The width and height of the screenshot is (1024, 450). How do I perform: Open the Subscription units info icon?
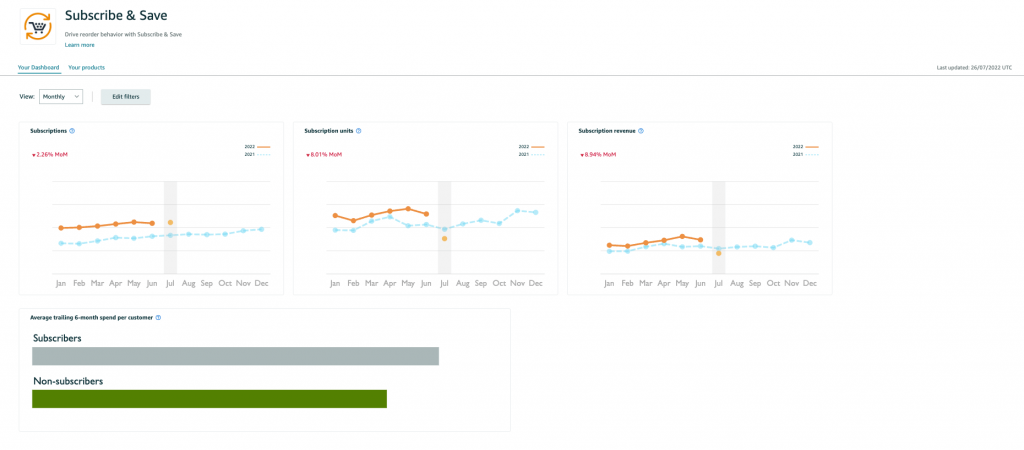(359, 131)
